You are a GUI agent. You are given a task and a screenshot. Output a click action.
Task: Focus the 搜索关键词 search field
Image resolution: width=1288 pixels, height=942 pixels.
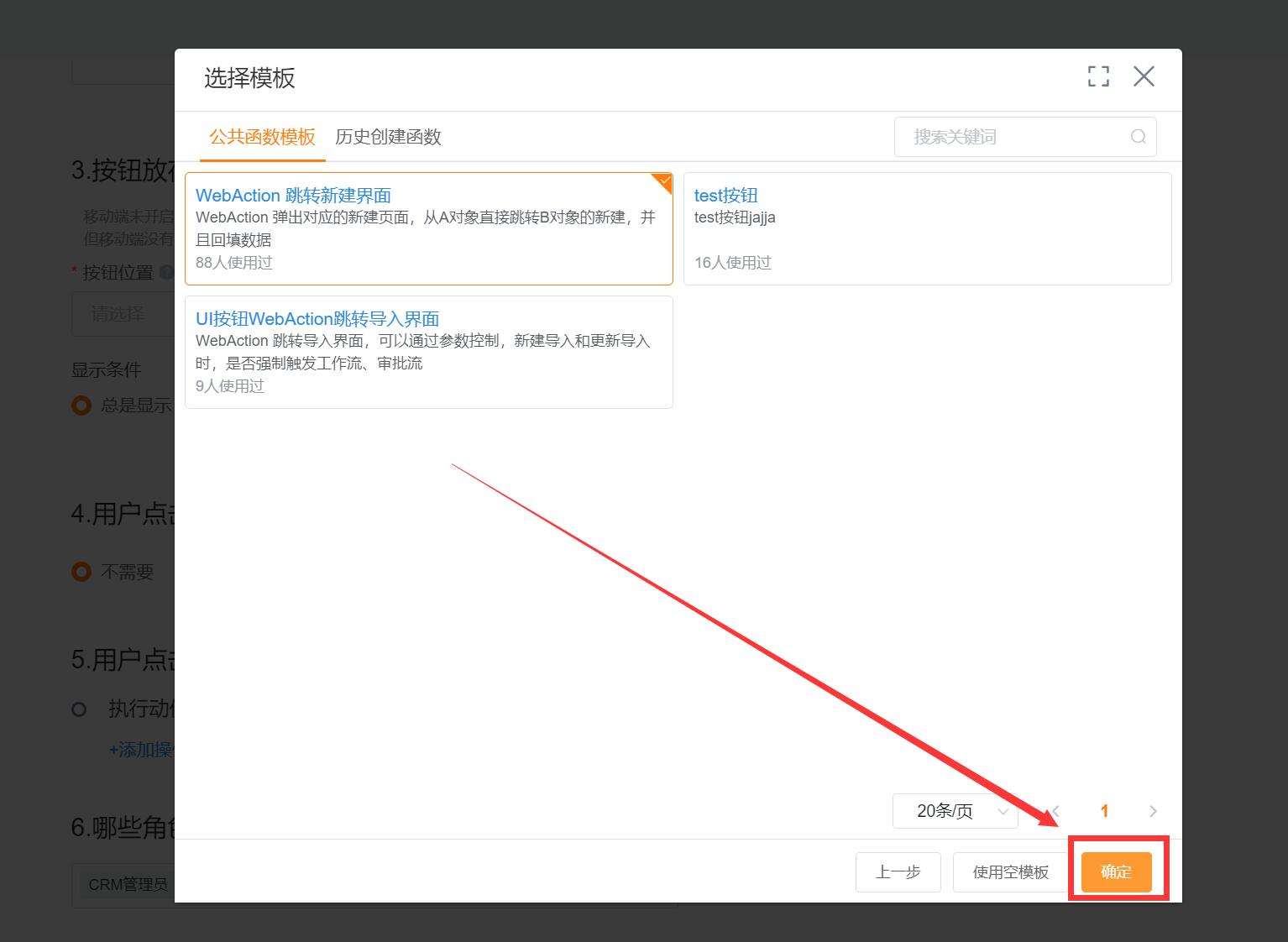[1025, 137]
